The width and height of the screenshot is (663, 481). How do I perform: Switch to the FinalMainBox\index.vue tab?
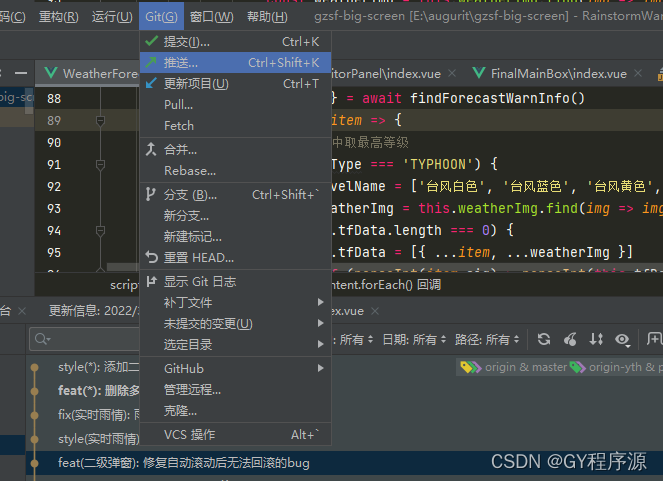coord(558,74)
